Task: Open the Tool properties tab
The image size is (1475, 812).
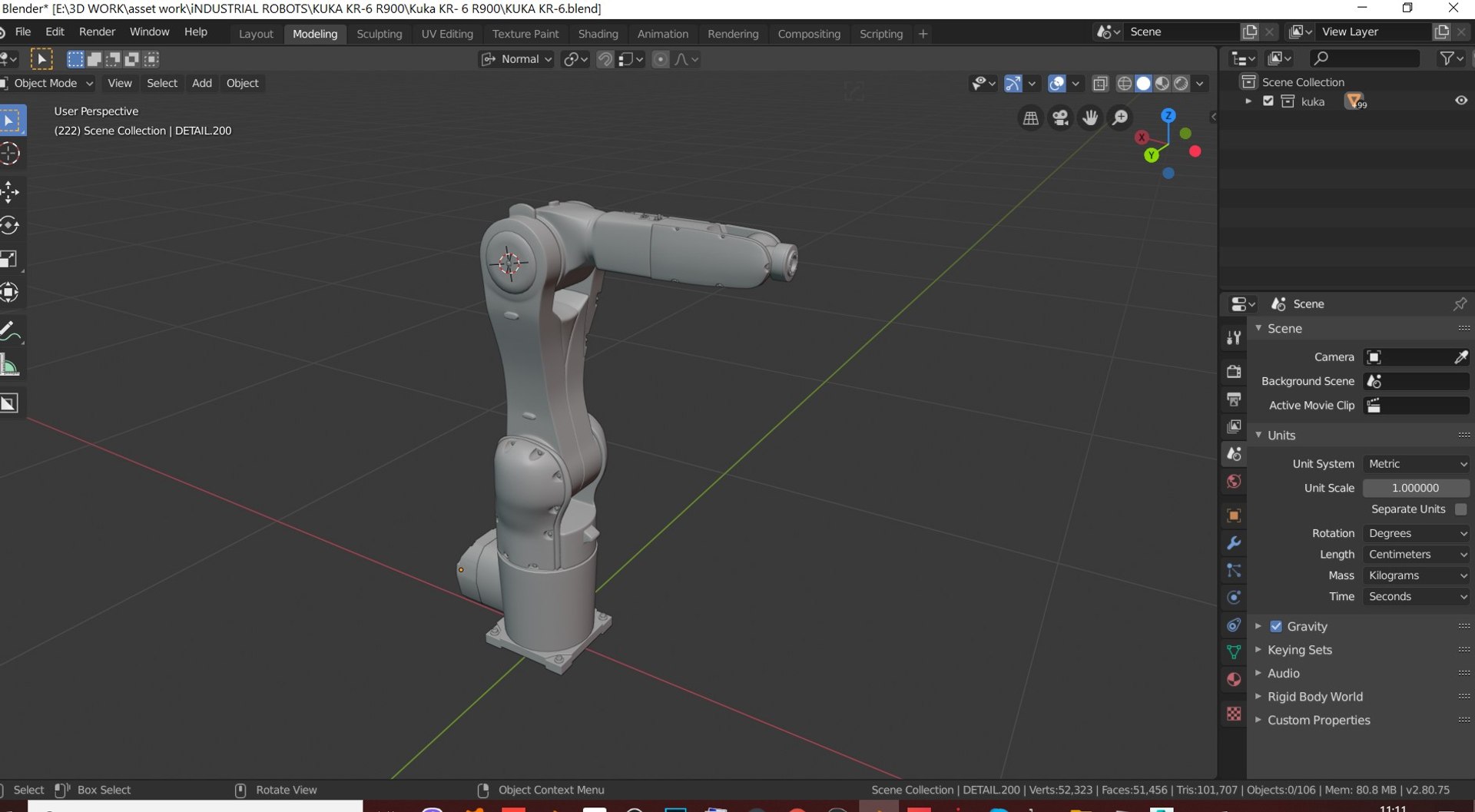Action: [1234, 337]
